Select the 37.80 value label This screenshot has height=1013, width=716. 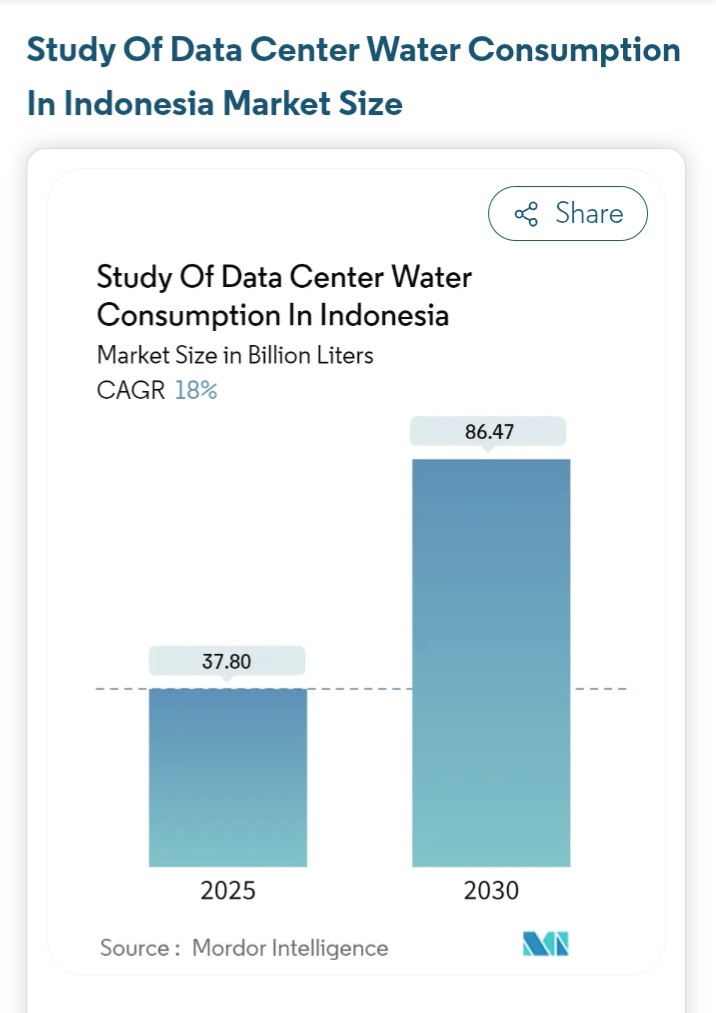point(227,661)
